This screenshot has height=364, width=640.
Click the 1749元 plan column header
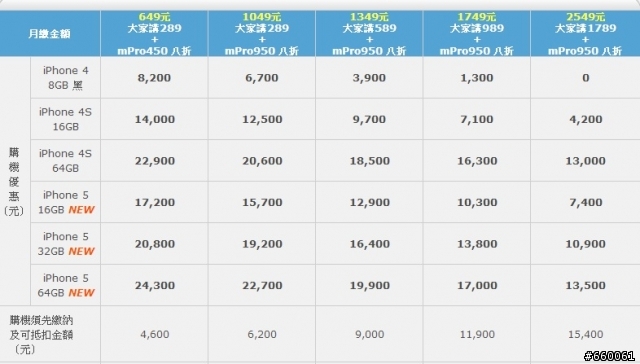tap(477, 33)
